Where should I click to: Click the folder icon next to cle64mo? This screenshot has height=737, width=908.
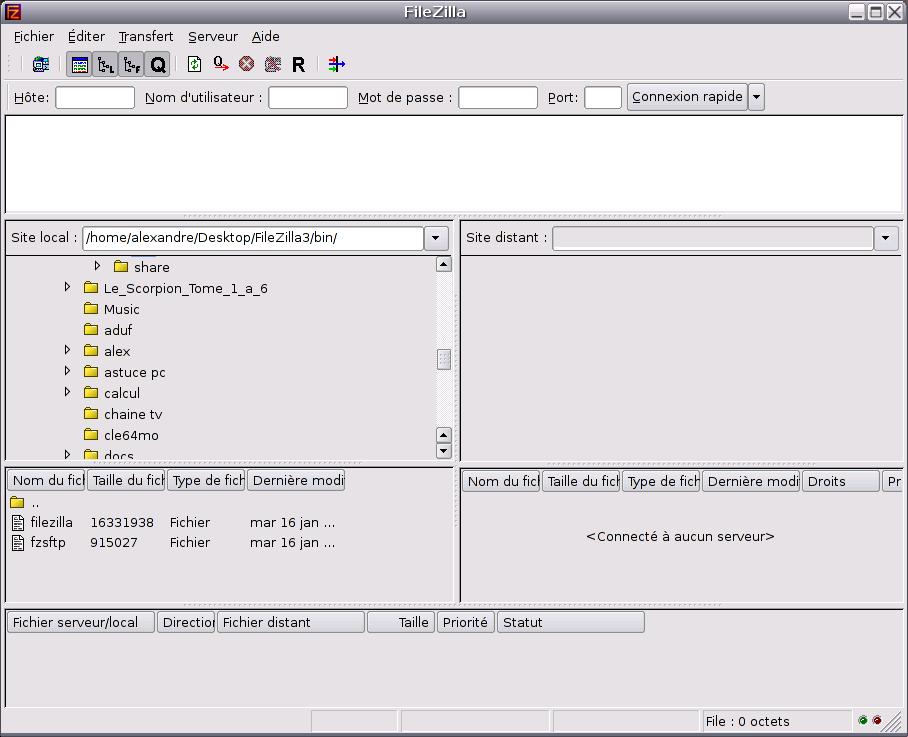pyautogui.click(x=91, y=434)
